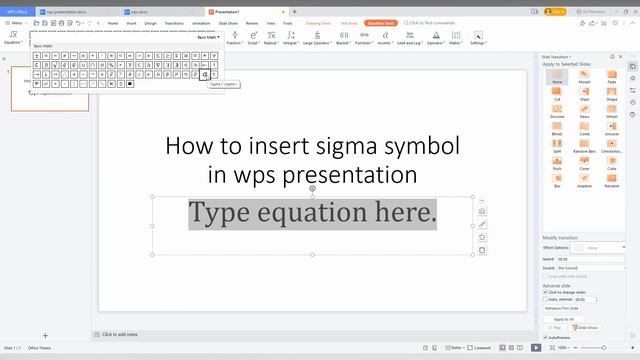Open the Design ribbon tab
This screenshot has width=640, height=360.
click(151, 23)
